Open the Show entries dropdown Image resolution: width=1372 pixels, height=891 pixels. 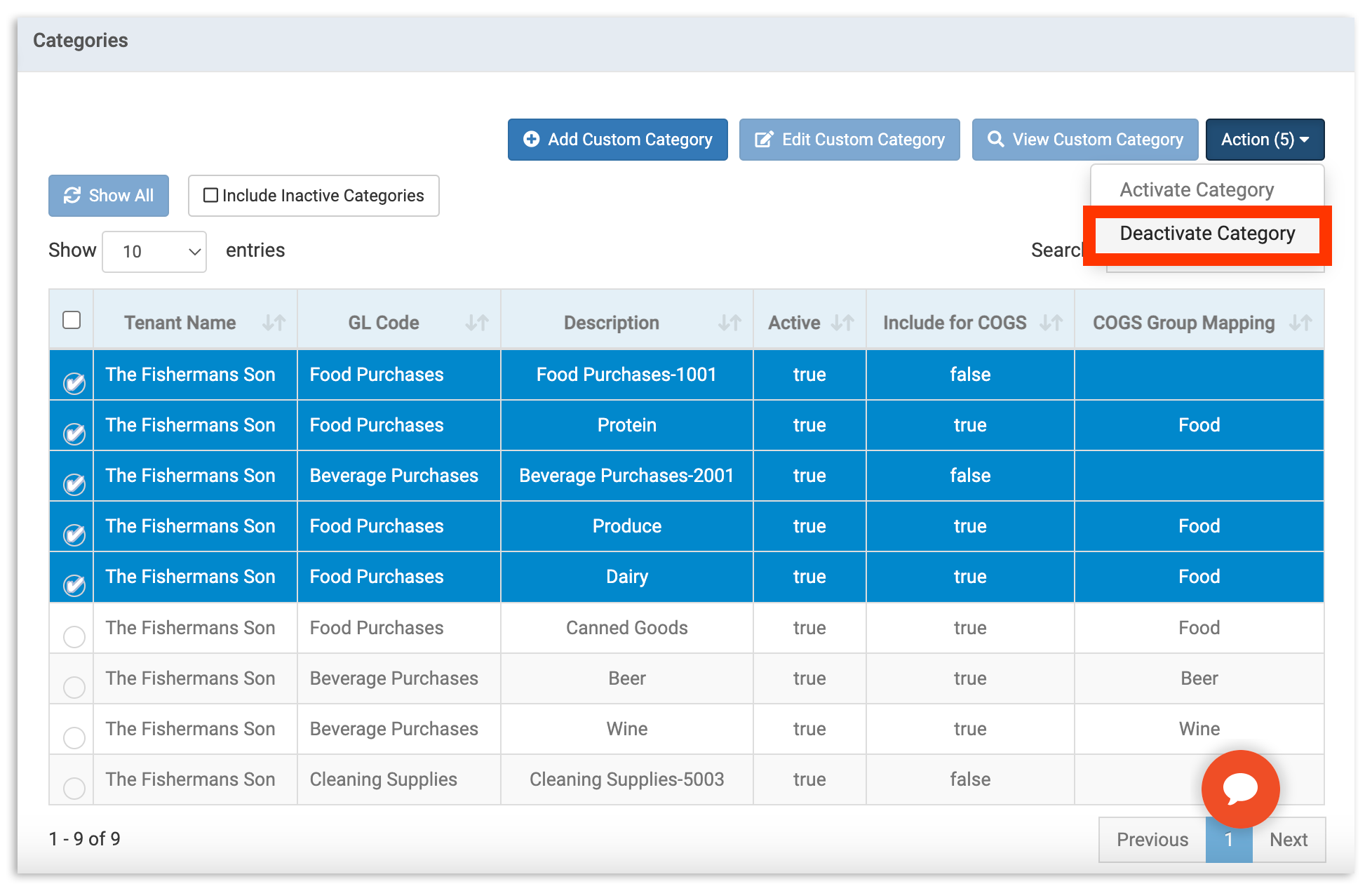tap(154, 251)
